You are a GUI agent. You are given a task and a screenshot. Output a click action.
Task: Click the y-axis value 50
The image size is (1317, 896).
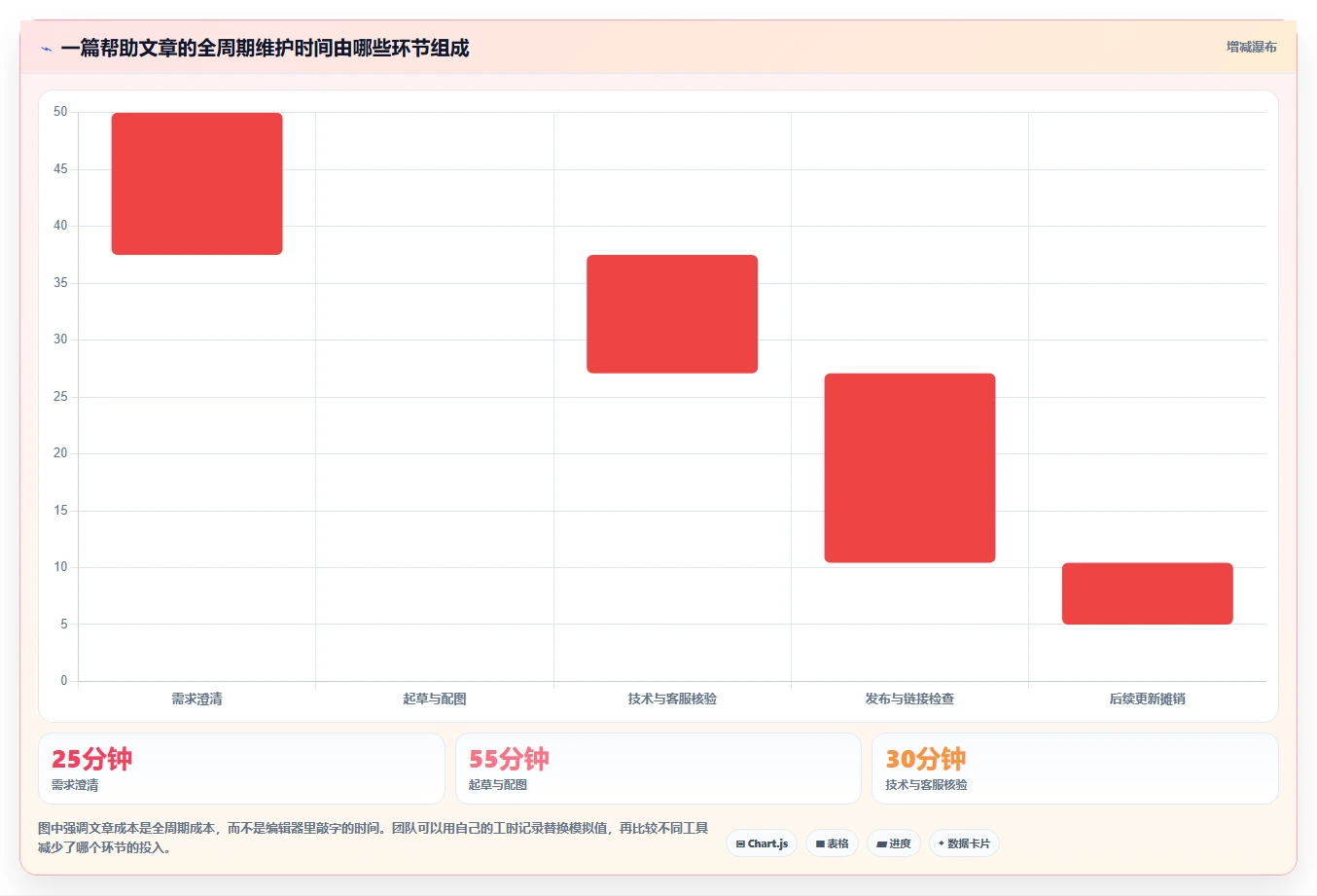61,112
